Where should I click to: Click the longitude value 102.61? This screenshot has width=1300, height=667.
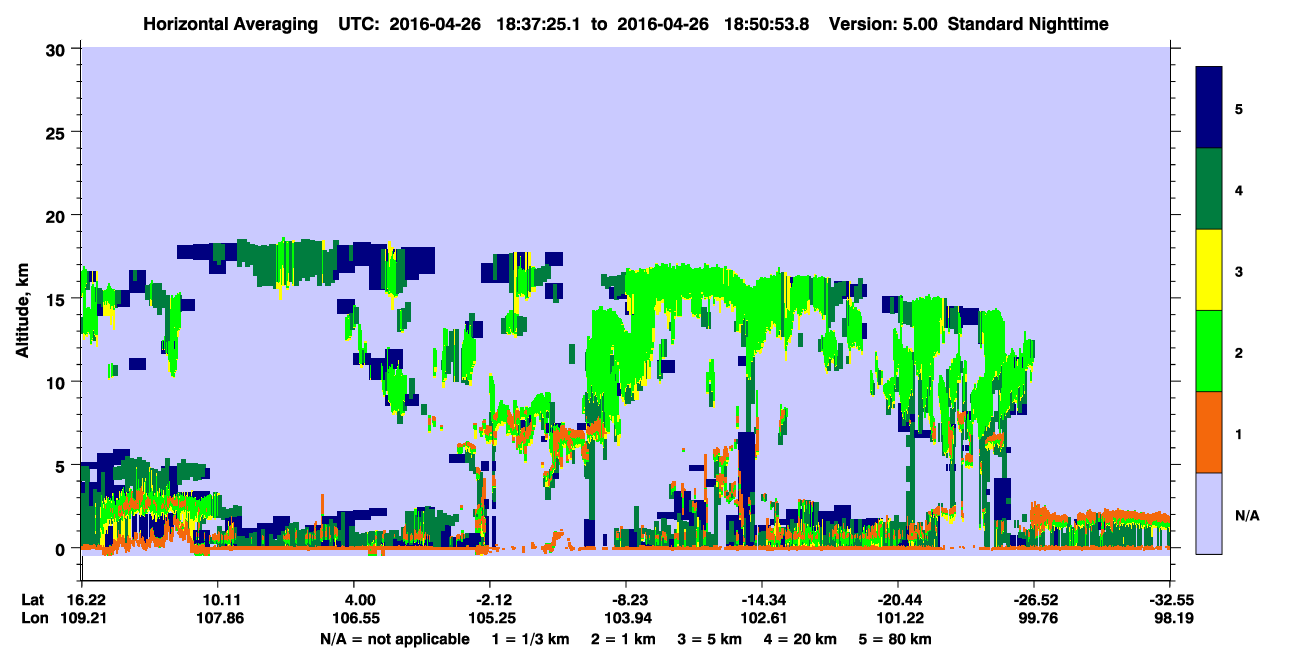tap(762, 617)
